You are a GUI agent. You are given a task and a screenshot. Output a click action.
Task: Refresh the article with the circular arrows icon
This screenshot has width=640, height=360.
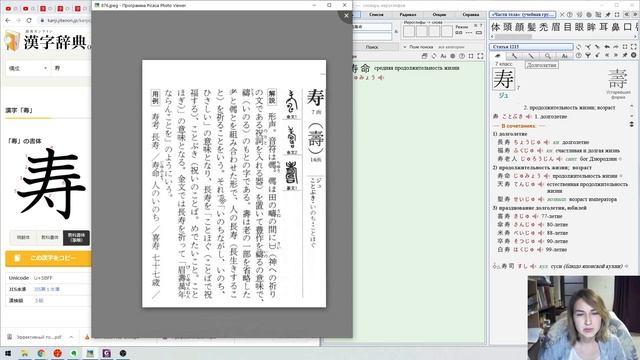coord(579,47)
